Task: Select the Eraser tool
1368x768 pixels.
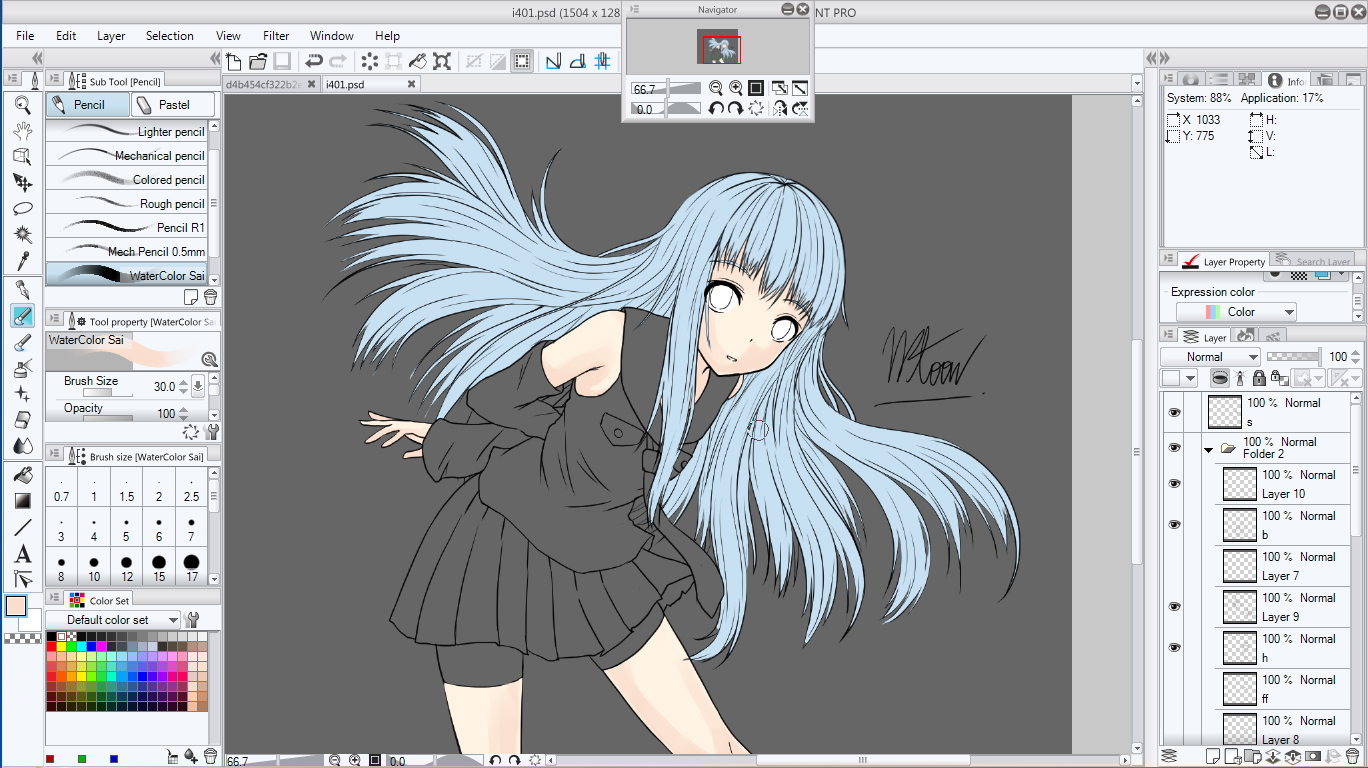Action: click(x=22, y=420)
